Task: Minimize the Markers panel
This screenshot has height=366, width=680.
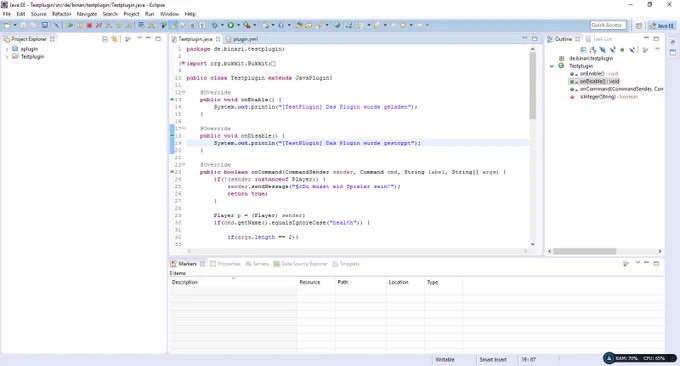Action: (647, 263)
